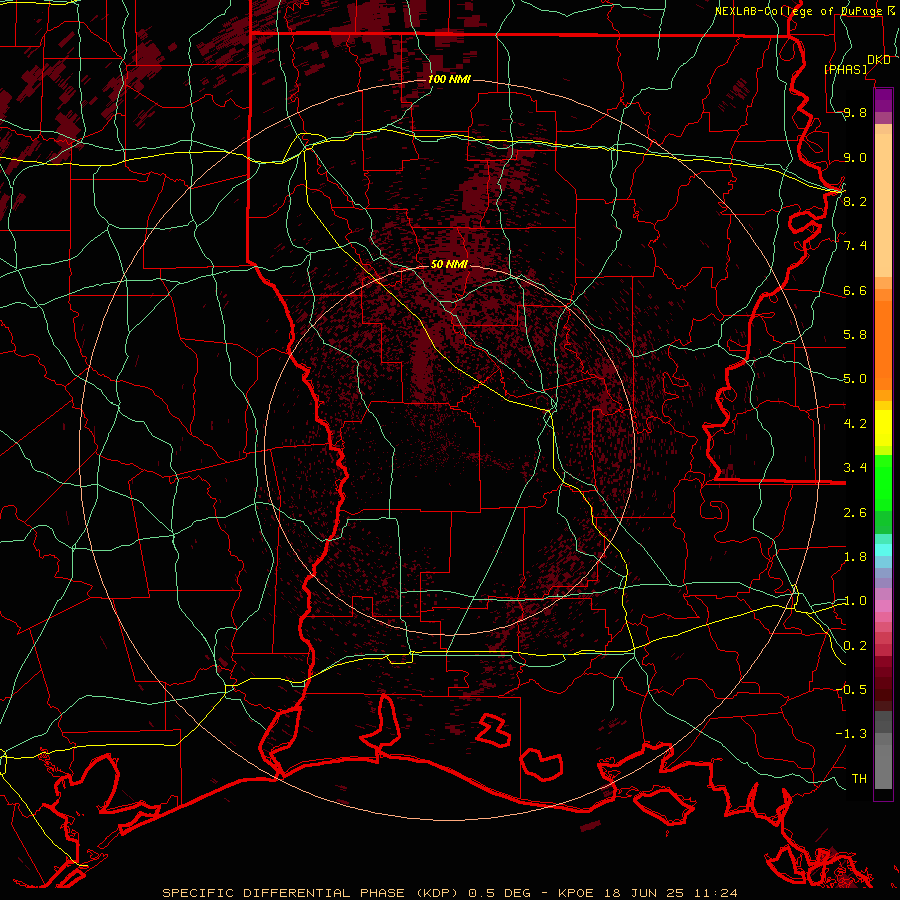Viewport: 900px width, 900px height.
Task: Click the "[PHAS]" unit label above scale
Action: (x=845, y=69)
